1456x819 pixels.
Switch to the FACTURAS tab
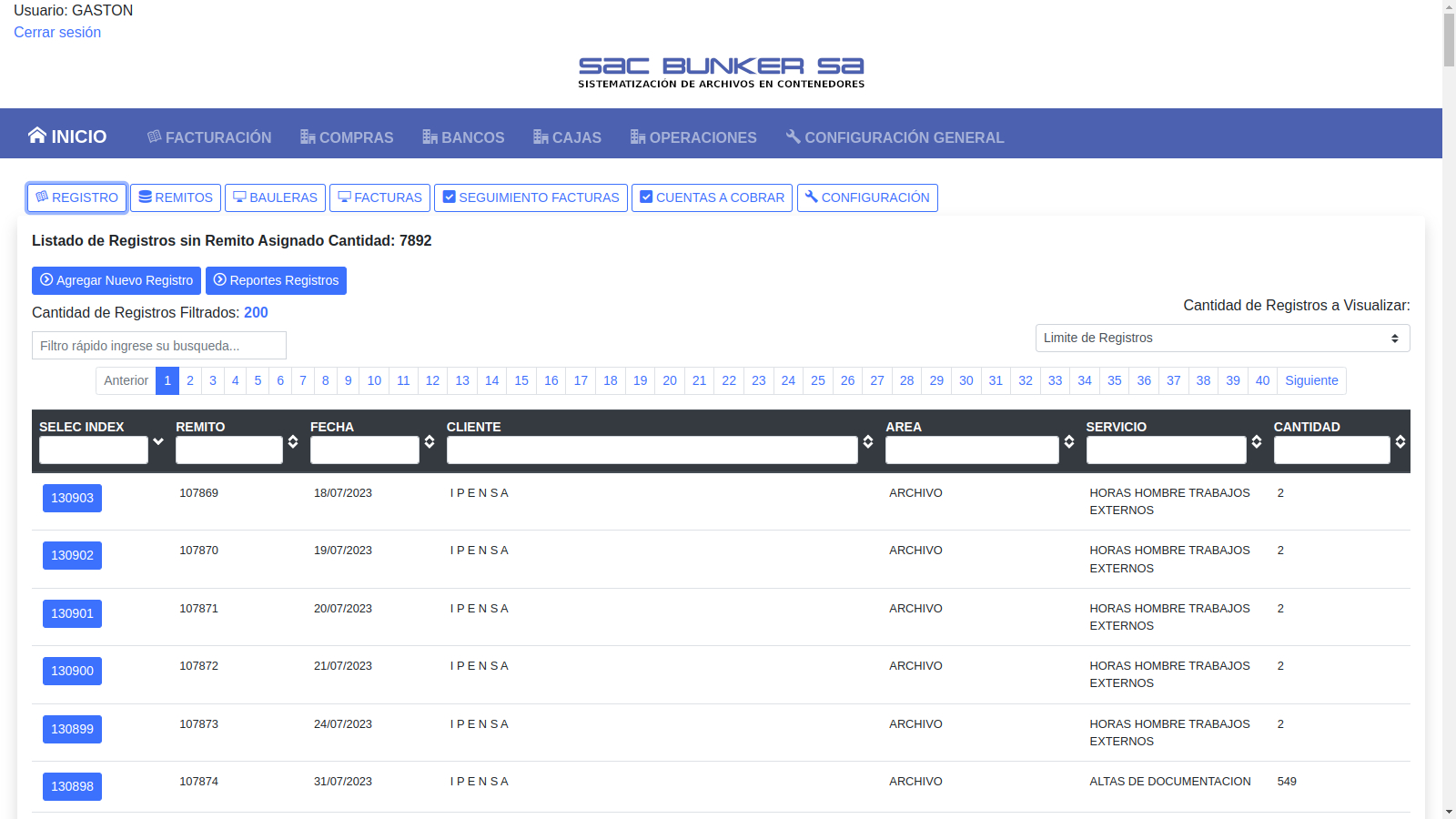point(379,197)
